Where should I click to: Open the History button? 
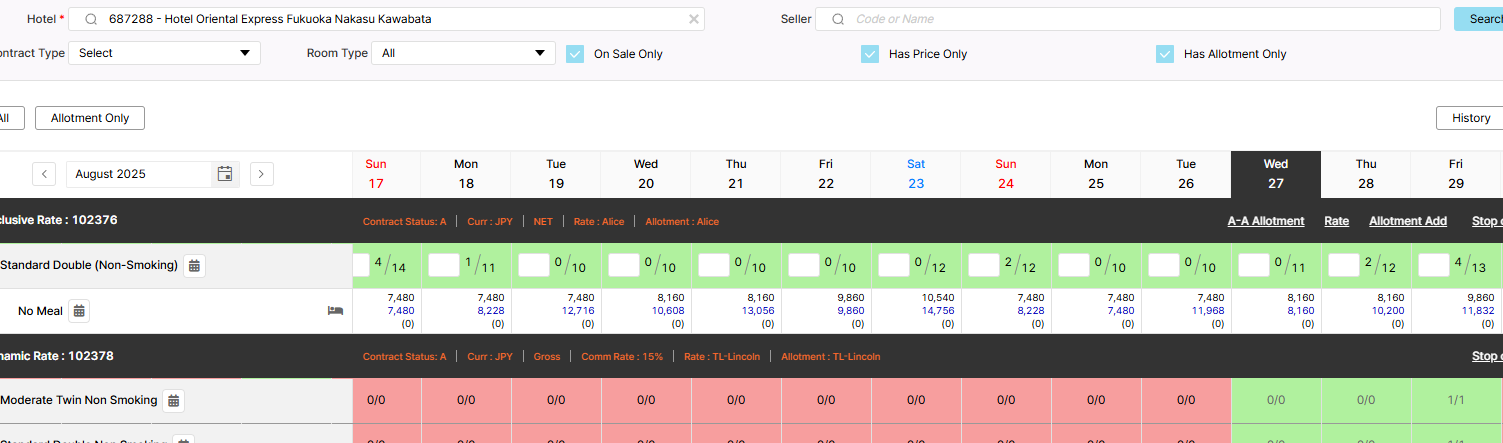pyautogui.click(x=1470, y=118)
